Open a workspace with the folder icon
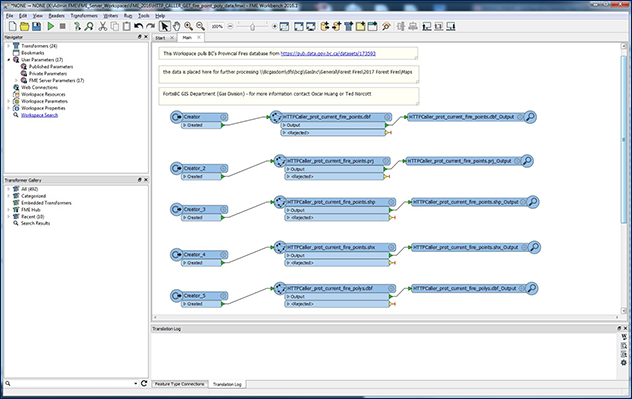Image resolution: width=632 pixels, height=399 pixels. click(x=25, y=27)
